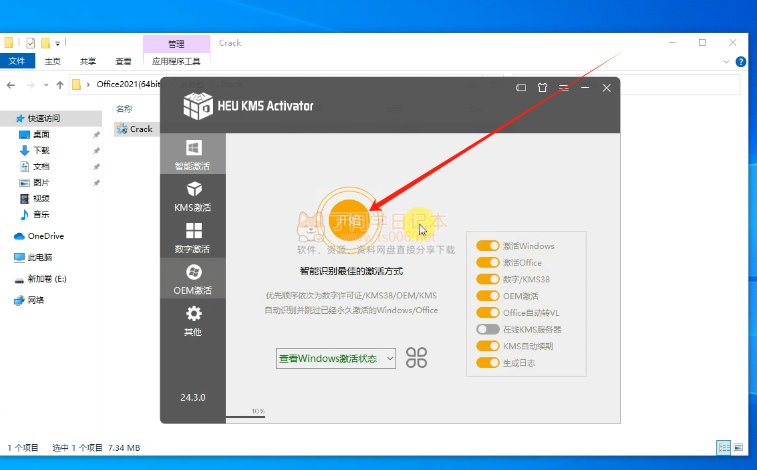The image size is (757, 470).
Task: Click the new folder icon in quick access toolbar
Action: [x=45, y=43]
